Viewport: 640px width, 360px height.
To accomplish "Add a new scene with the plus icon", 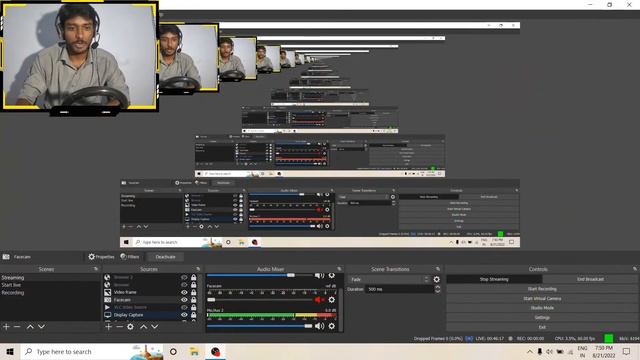I will tap(6, 327).
